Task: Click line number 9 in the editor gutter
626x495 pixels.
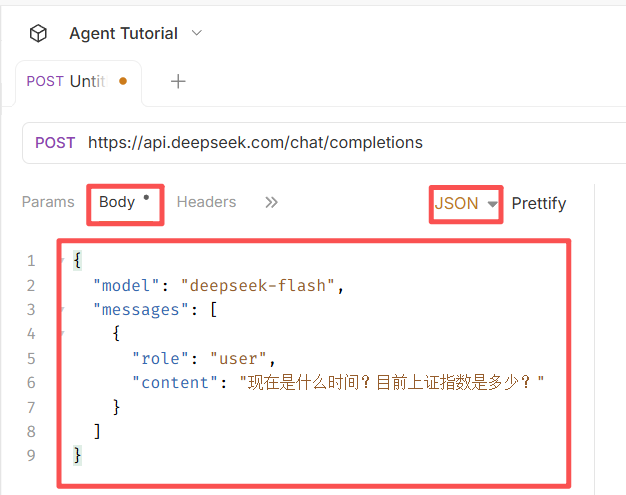Action: click(31, 455)
